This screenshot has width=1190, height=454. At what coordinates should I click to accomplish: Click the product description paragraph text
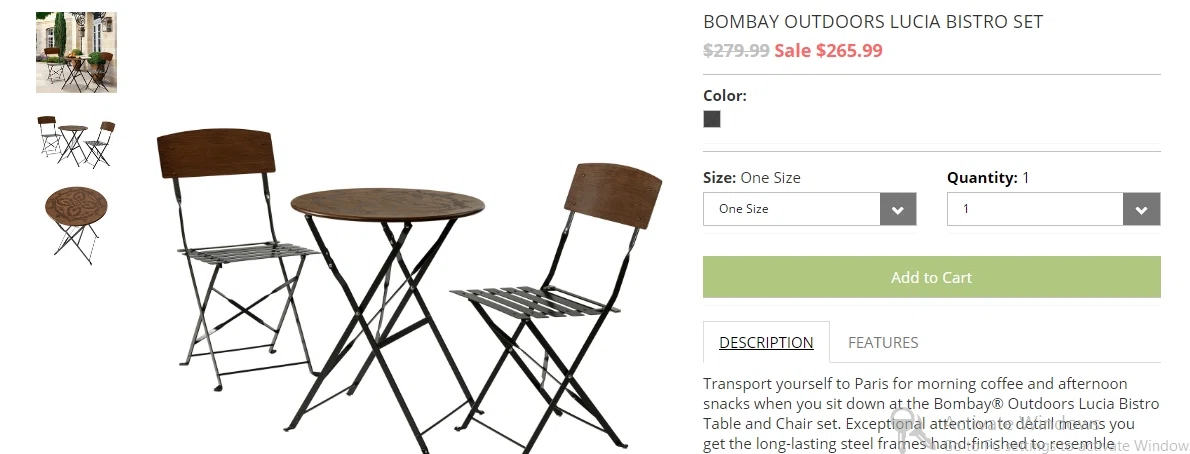pos(930,414)
